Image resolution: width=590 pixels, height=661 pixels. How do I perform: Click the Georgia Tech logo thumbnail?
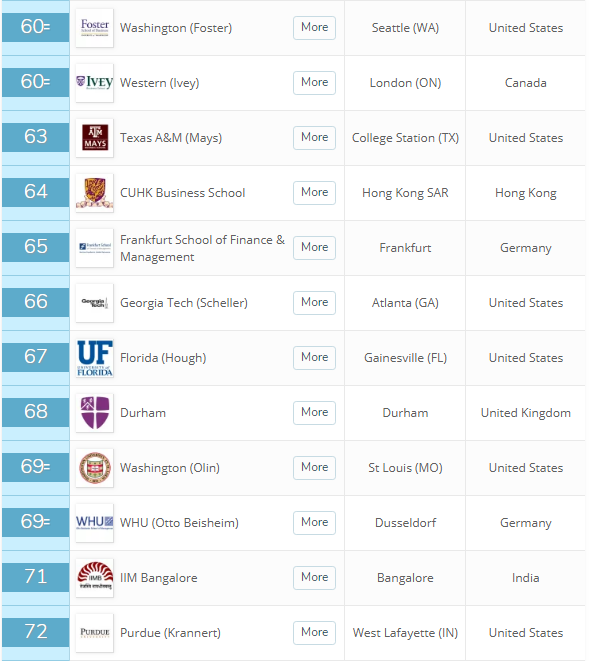pos(95,303)
